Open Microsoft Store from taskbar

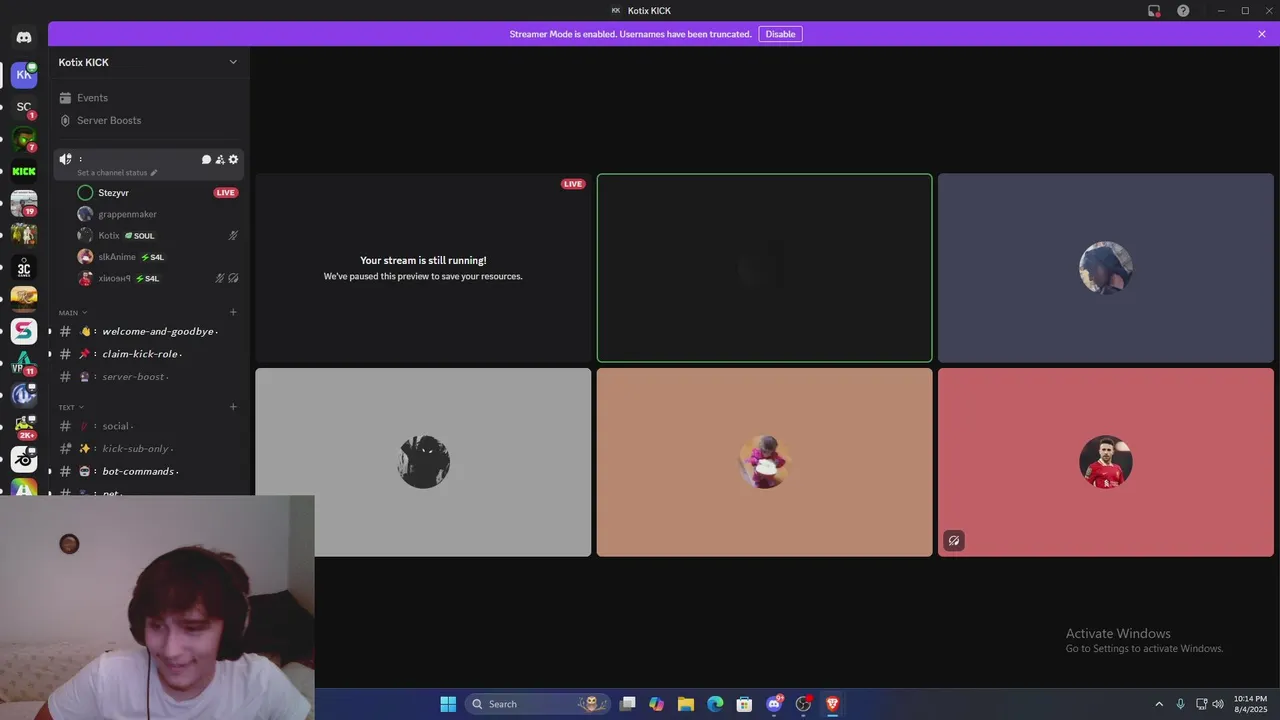pyautogui.click(x=744, y=704)
